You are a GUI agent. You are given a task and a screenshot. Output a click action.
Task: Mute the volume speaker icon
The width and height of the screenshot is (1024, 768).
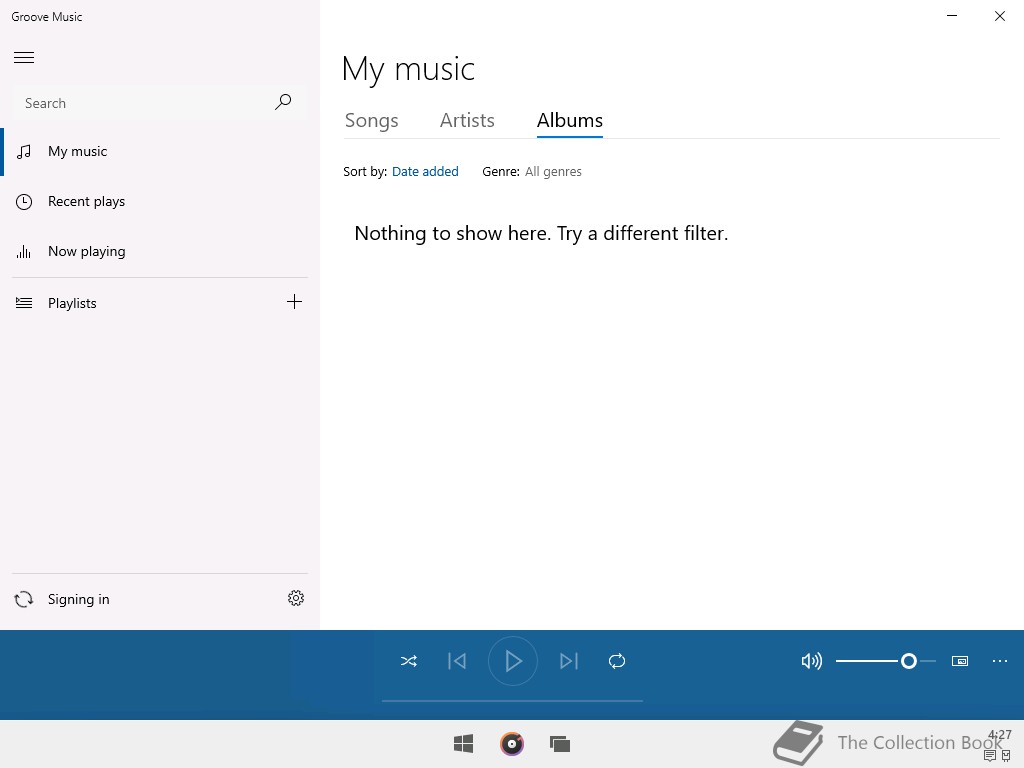tap(812, 662)
